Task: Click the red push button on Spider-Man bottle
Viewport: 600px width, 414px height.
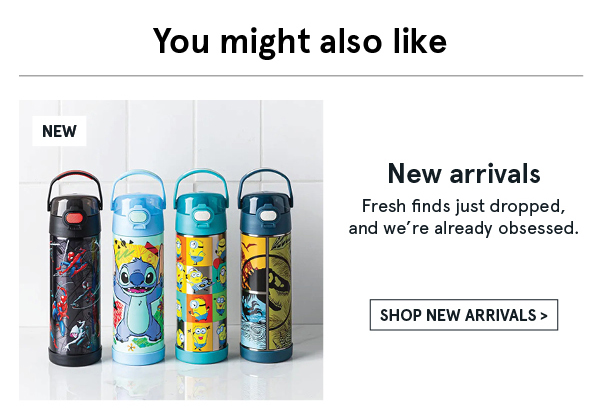Action: (75, 219)
